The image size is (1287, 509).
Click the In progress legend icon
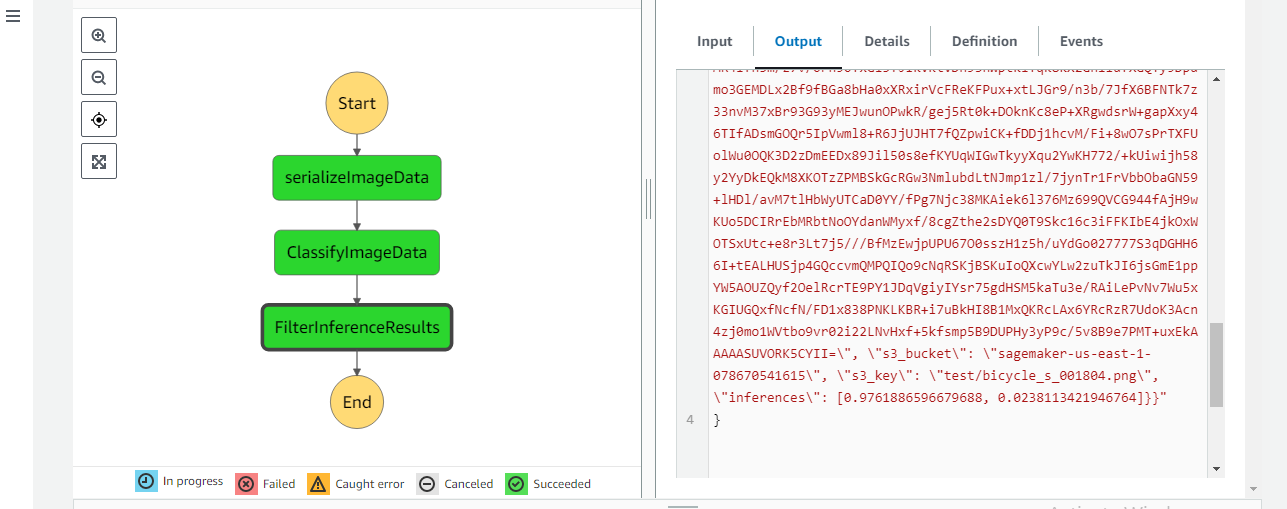point(146,481)
